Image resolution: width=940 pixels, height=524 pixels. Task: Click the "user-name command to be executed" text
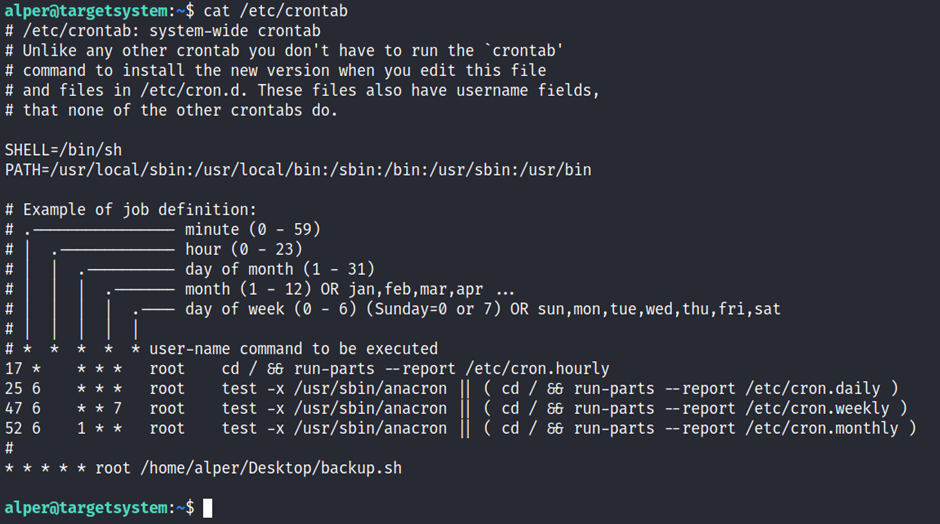pos(293,348)
